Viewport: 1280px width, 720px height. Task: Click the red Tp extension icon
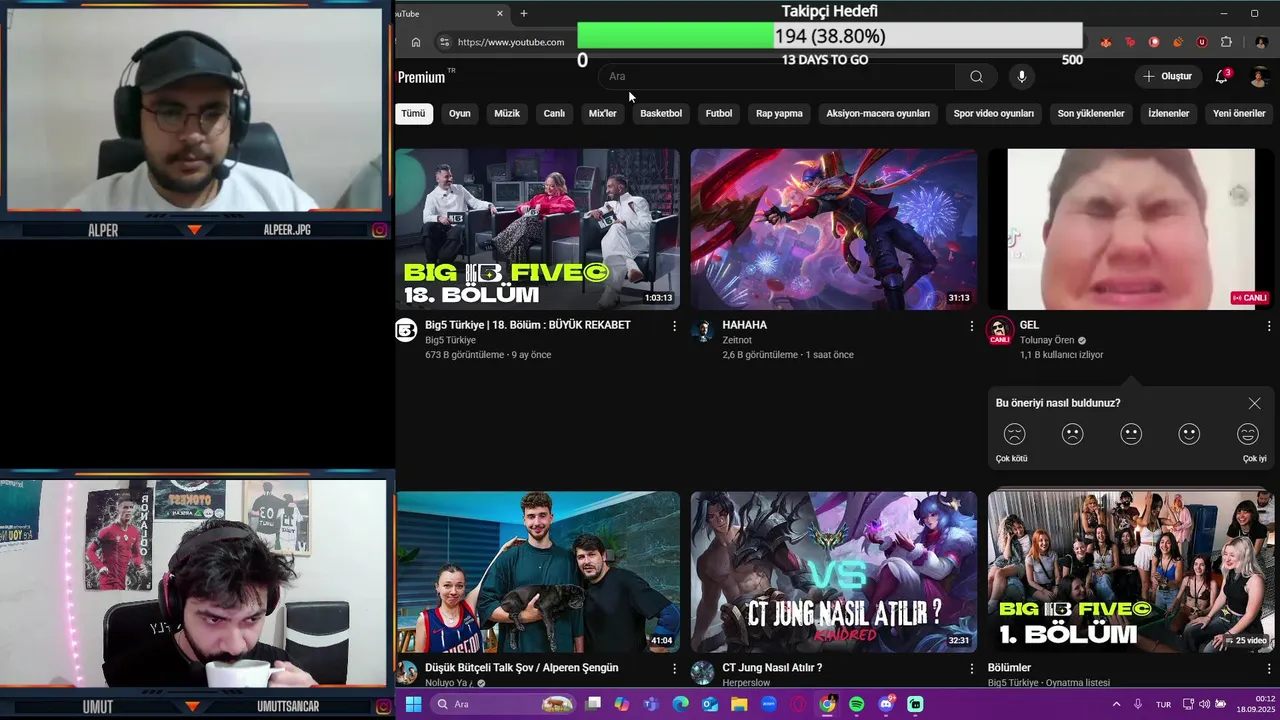point(1130,42)
